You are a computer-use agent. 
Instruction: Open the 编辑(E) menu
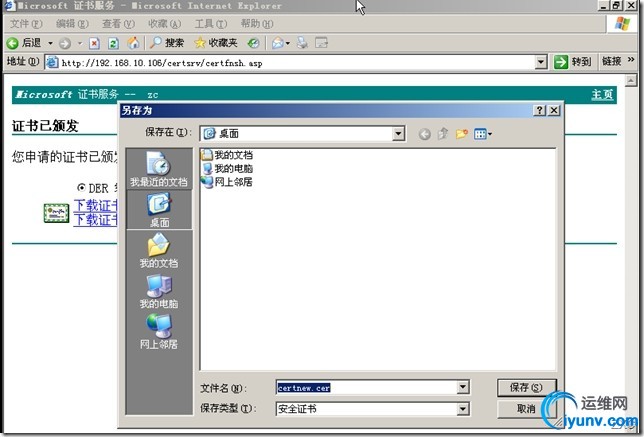pos(72,24)
